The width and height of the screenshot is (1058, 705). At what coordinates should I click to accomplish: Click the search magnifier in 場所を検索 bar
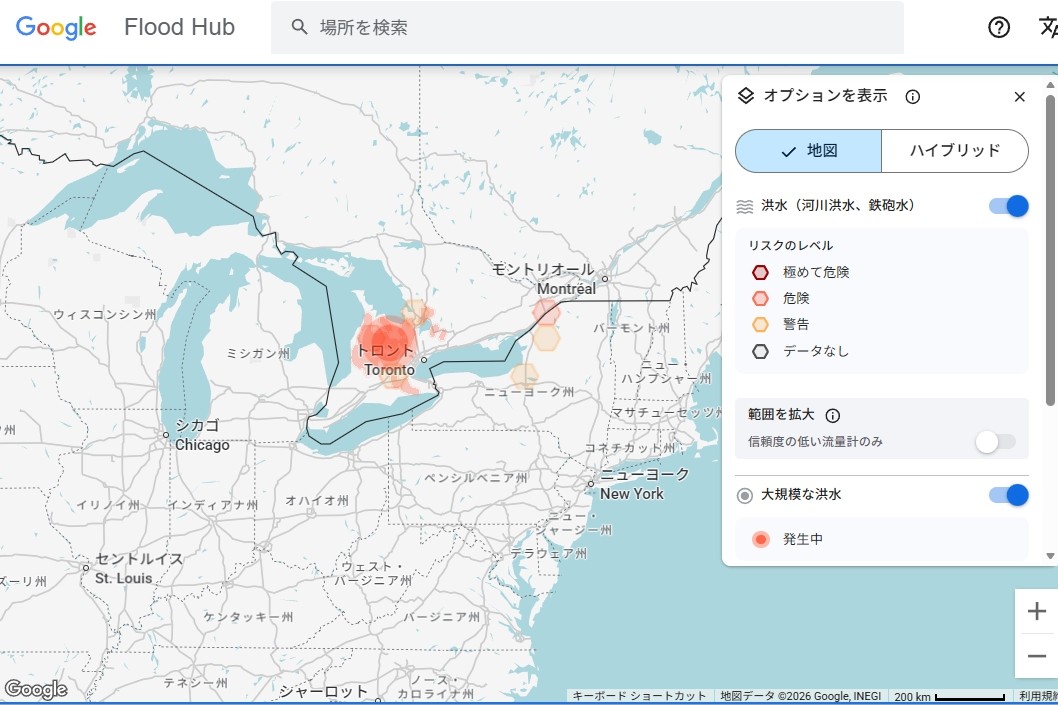[299, 27]
